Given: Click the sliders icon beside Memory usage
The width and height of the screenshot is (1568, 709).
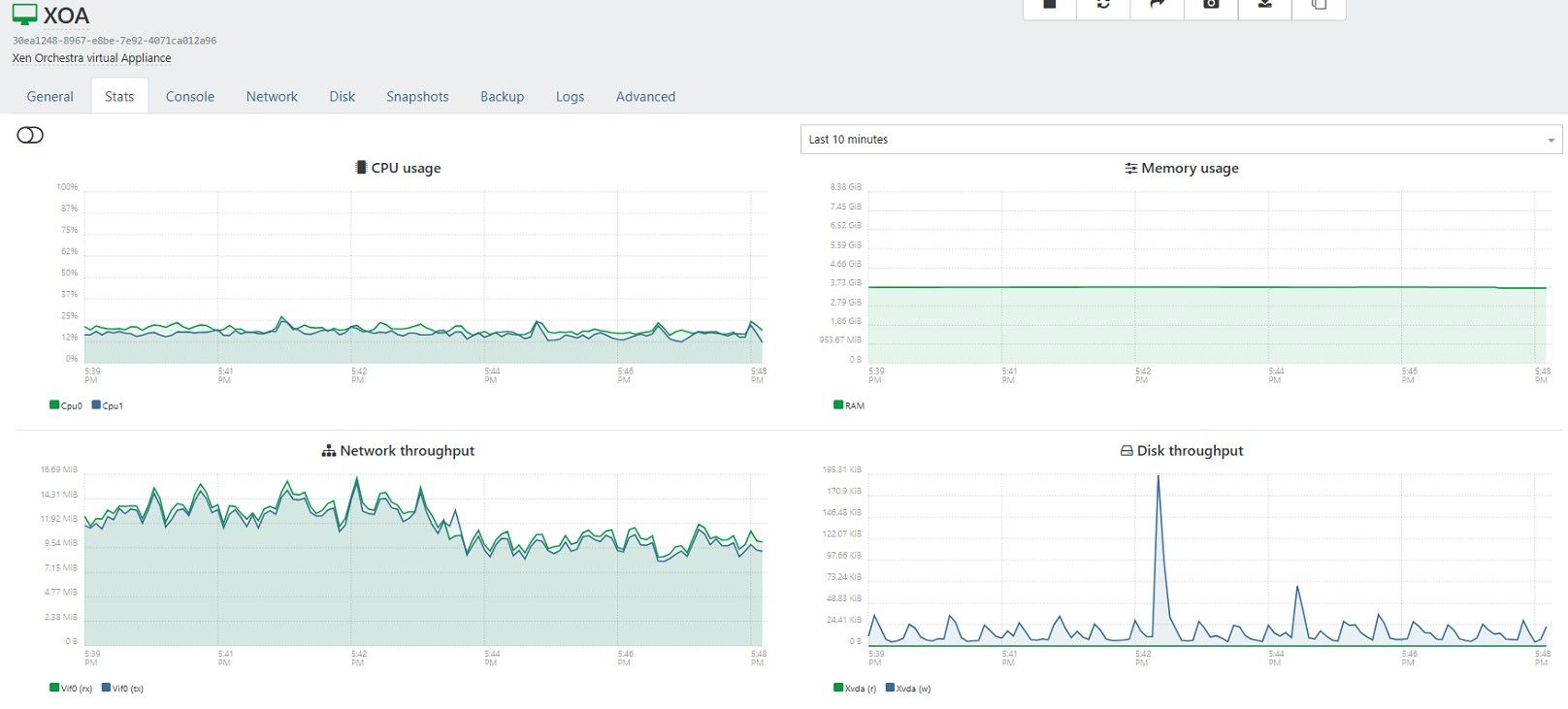Looking at the screenshot, I should click(1130, 168).
